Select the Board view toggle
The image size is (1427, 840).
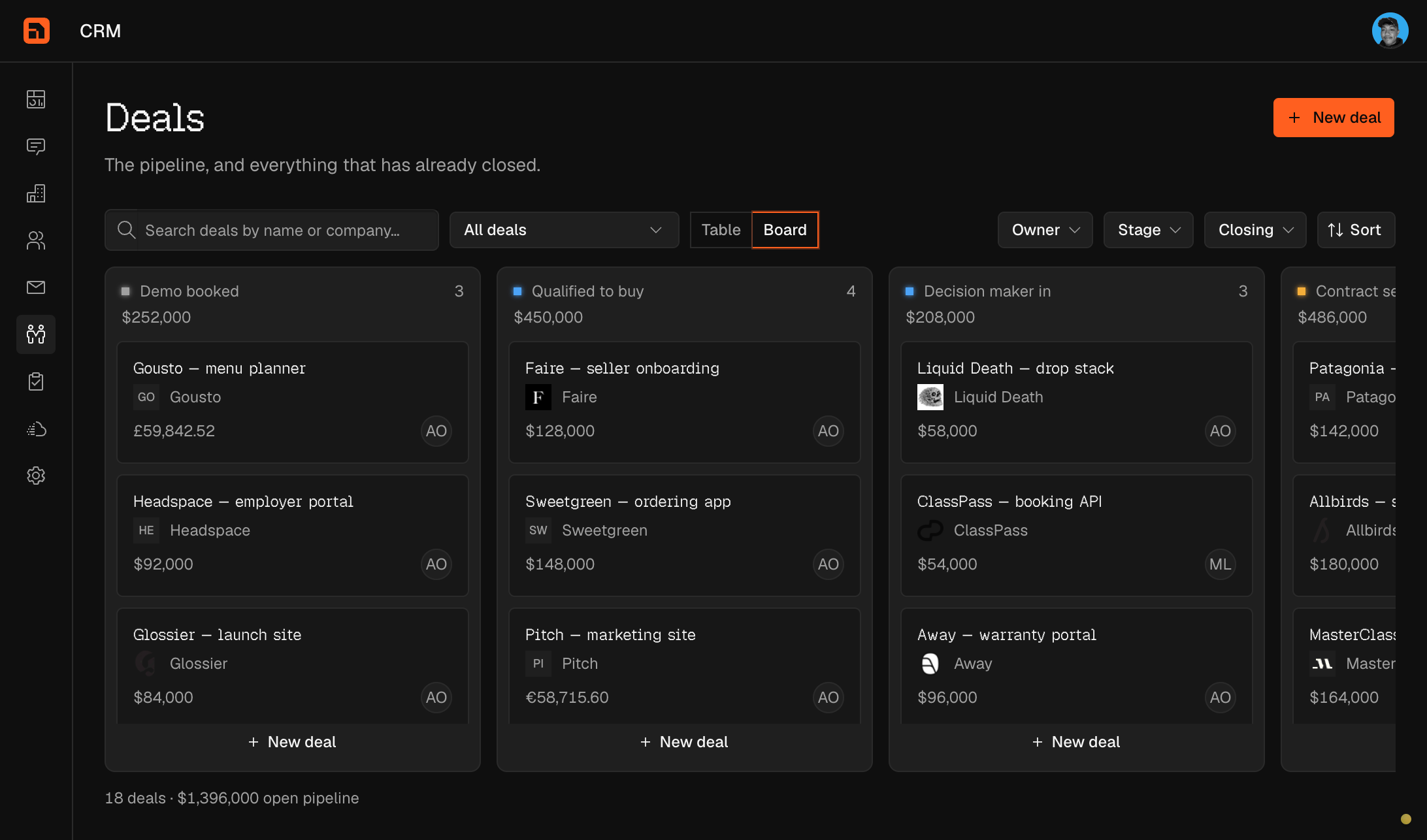pos(785,230)
